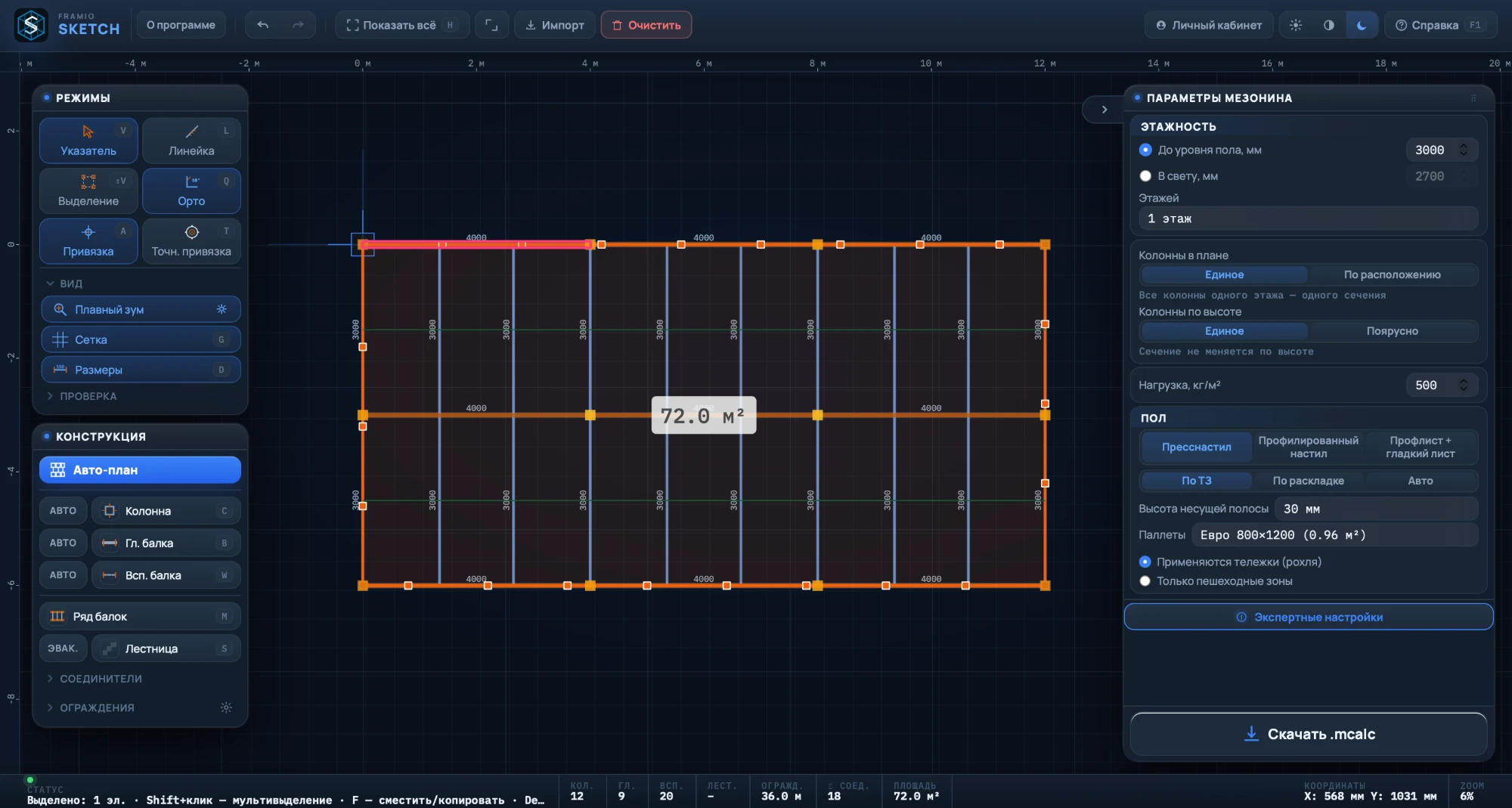The width and height of the screenshot is (1512, 808).
Task: Click the snowflake icon in Плавный зум
Action: tap(222, 309)
